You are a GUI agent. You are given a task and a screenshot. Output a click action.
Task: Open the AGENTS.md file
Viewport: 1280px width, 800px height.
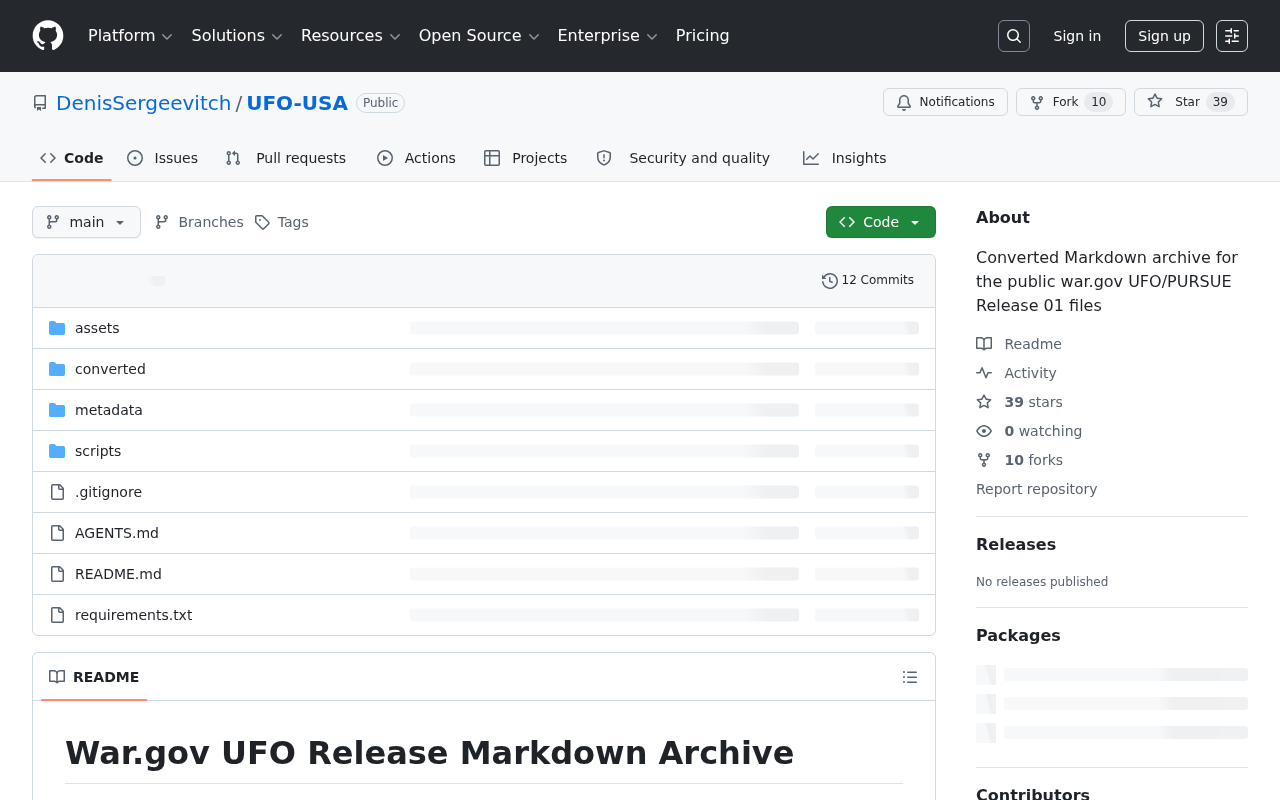(117, 533)
